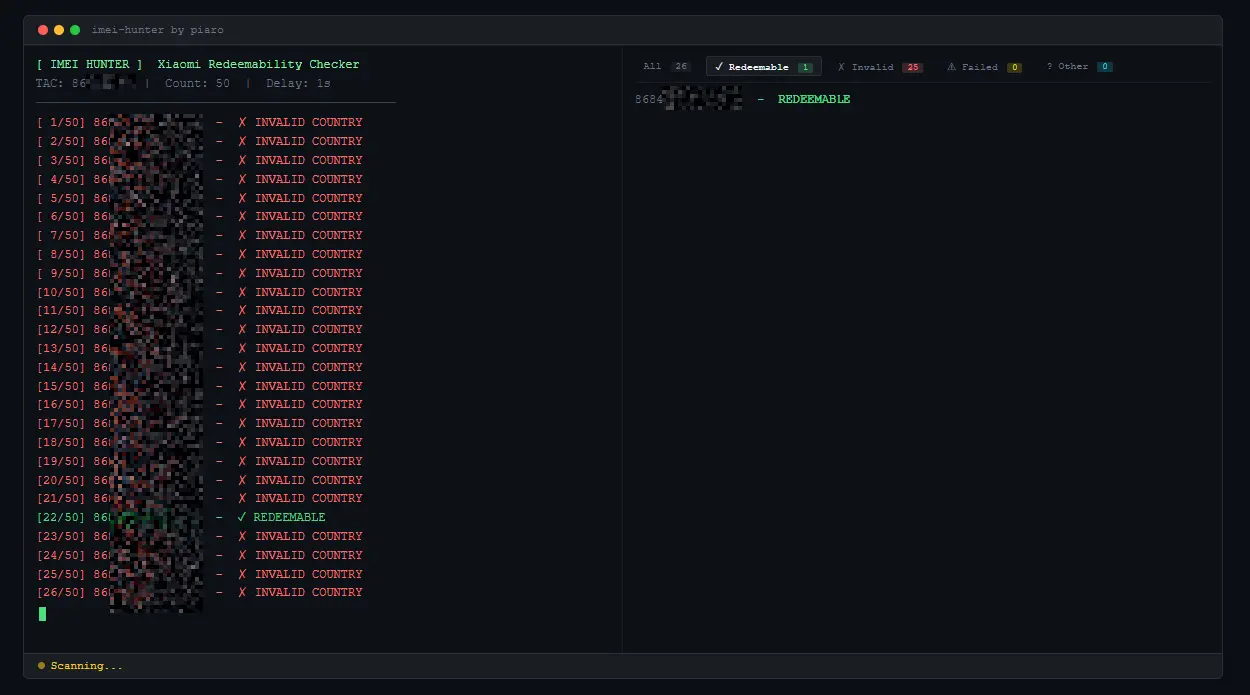Click the green checkmark on row 22/50
The image size is (1250, 695).
242,517
